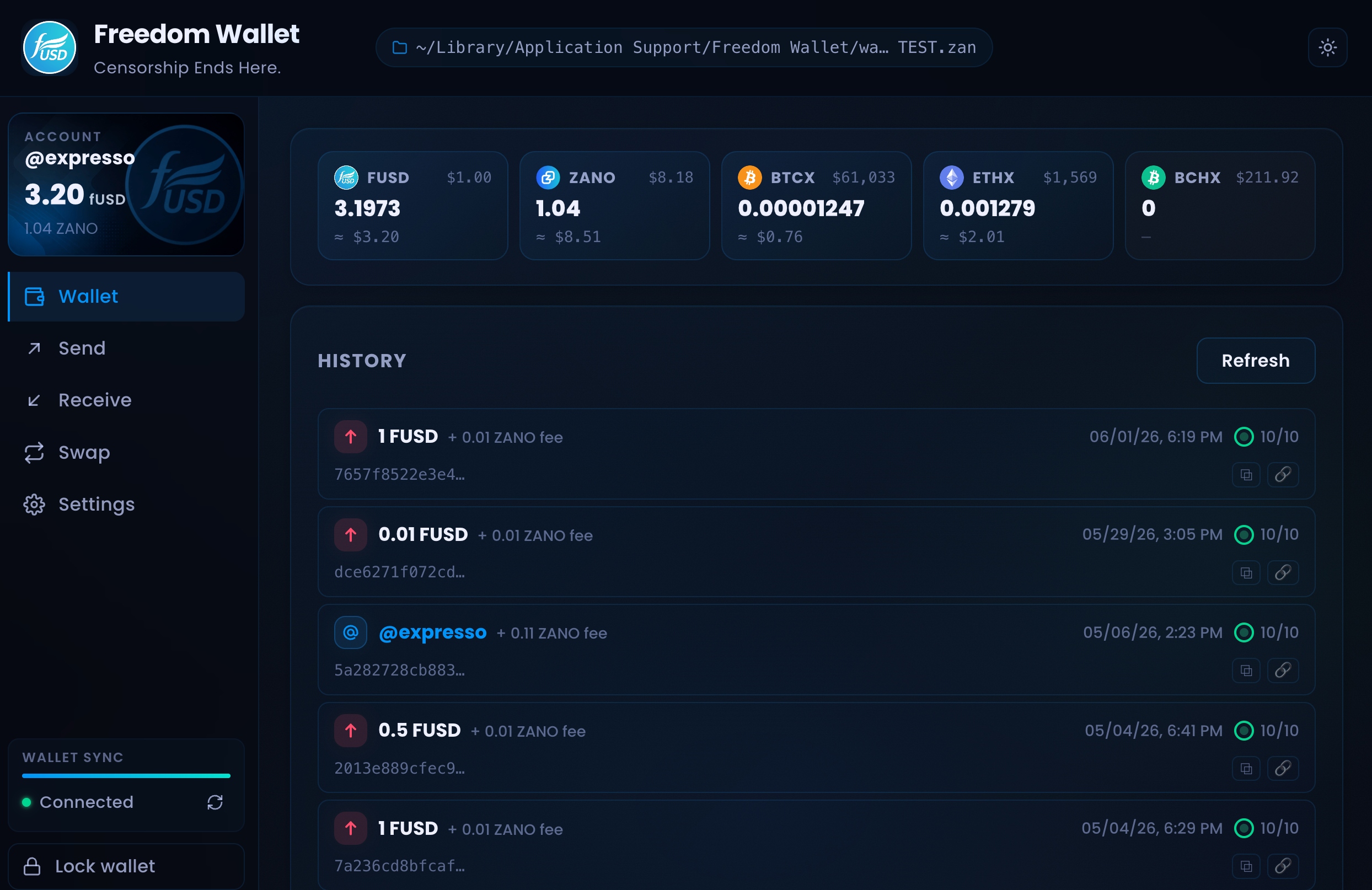Click the 05/06/26, 2:23 PM confirmation status
The height and width of the screenshot is (890, 1372).
pos(1267,632)
